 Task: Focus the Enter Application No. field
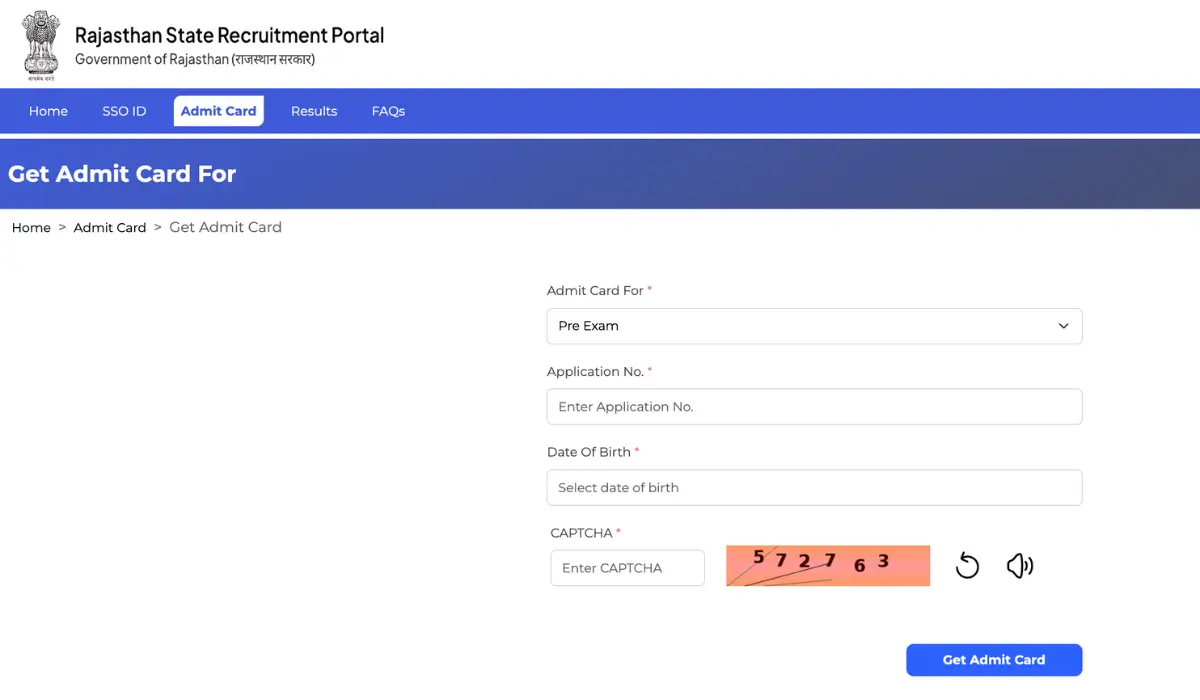tap(814, 407)
